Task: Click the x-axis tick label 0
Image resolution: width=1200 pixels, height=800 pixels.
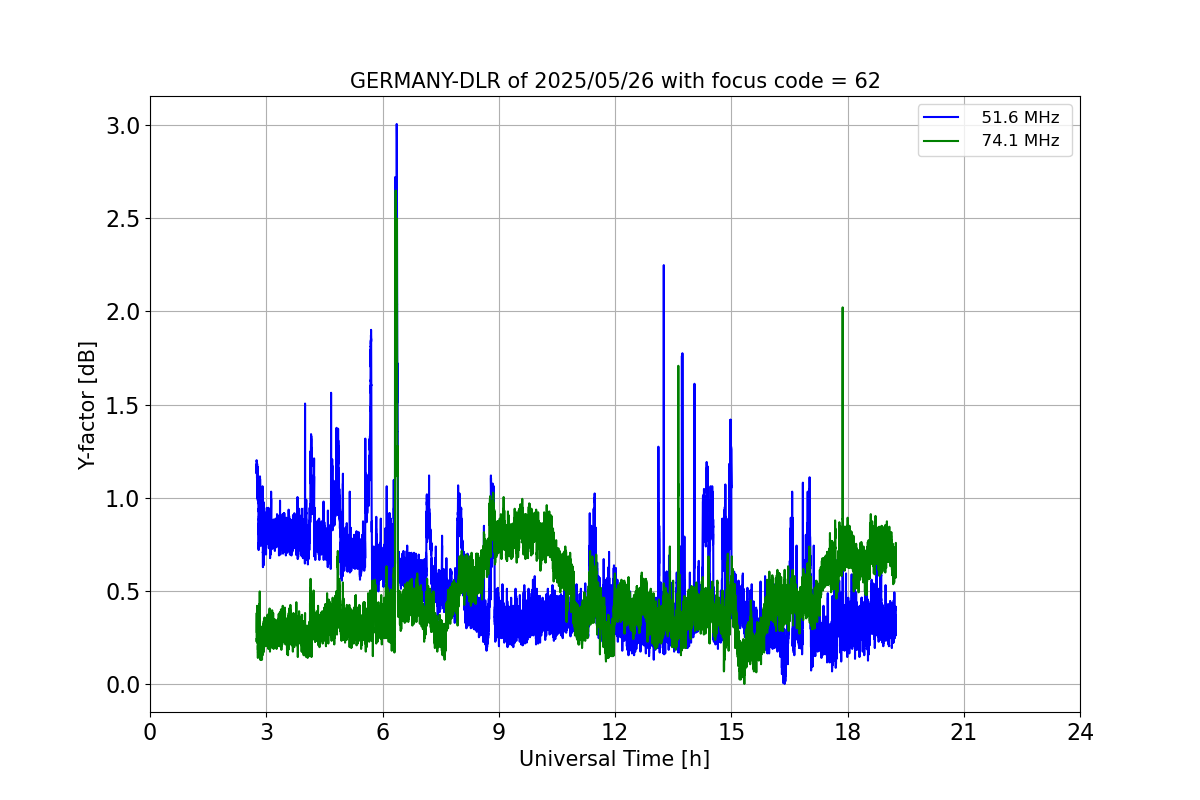Action: [x=150, y=732]
